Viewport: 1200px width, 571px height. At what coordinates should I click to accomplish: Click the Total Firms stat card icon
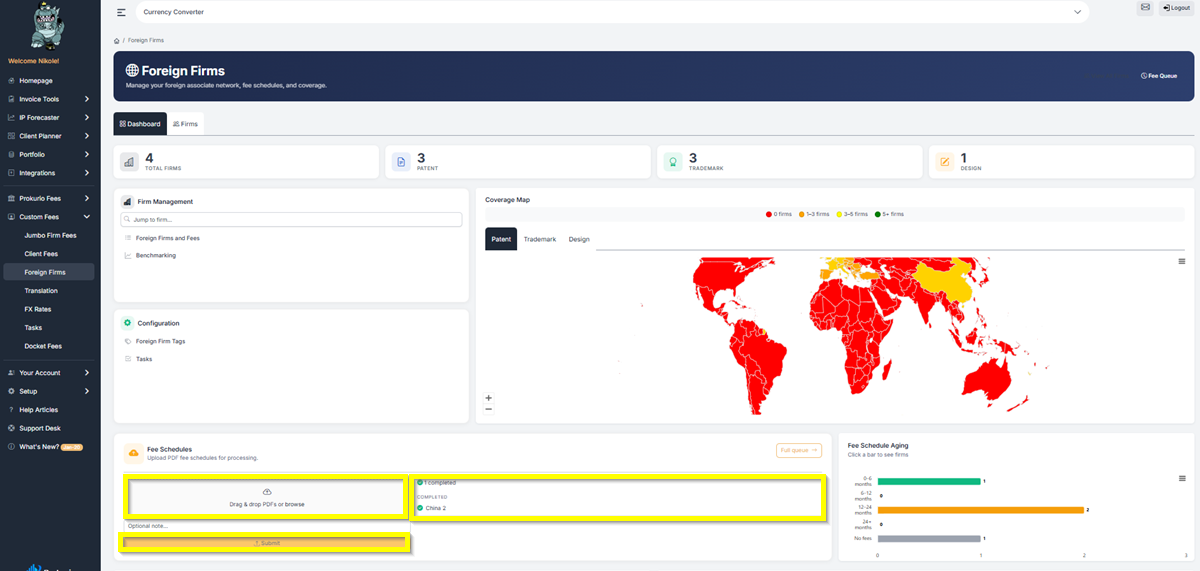tap(129, 162)
